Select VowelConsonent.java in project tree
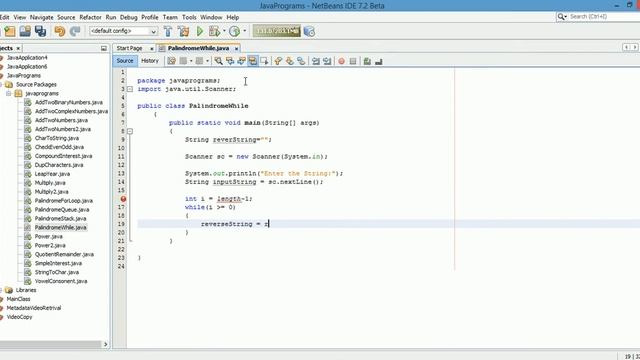The height and width of the screenshot is (360, 640). 61,281
